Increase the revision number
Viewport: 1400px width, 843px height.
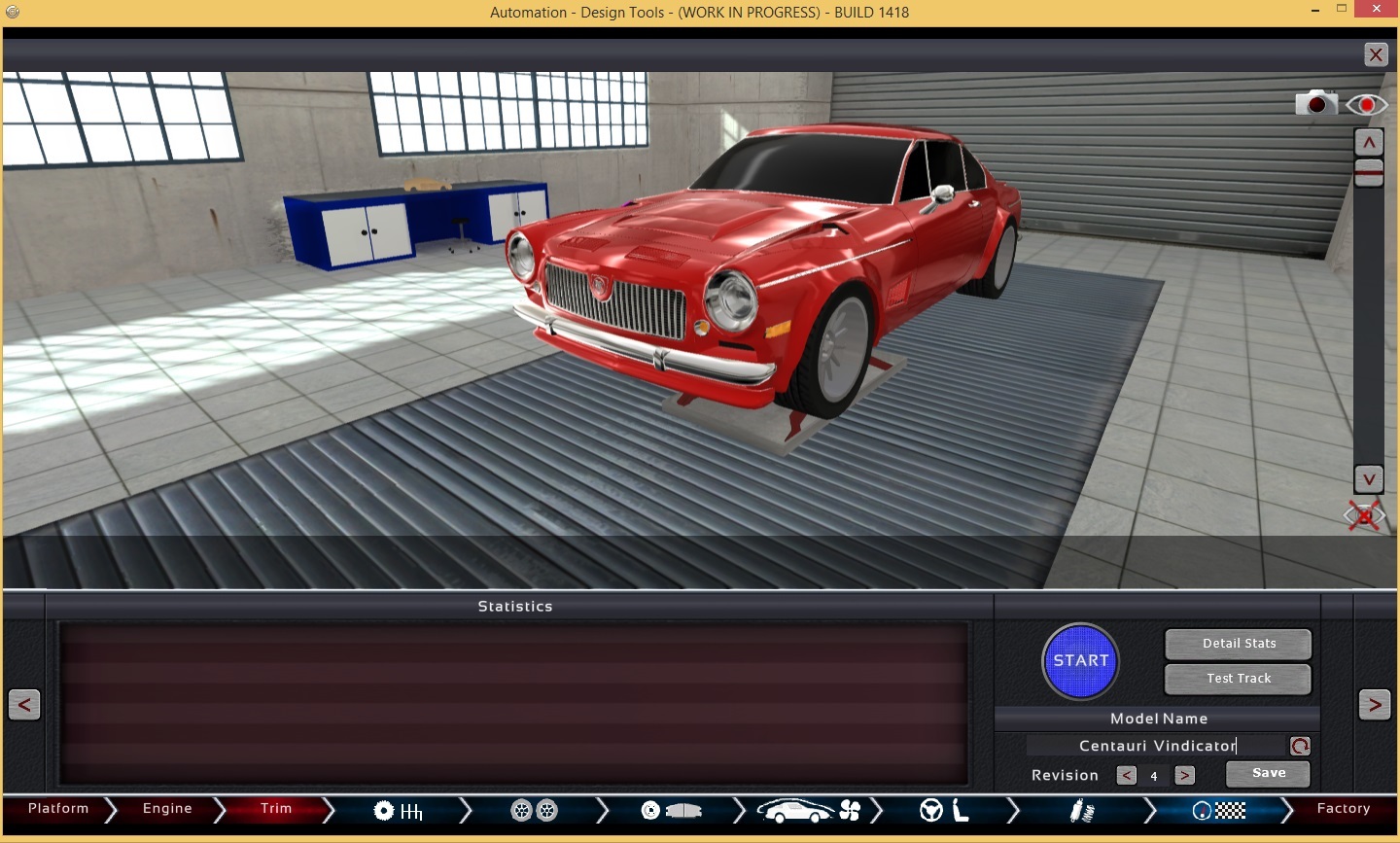click(x=1184, y=775)
